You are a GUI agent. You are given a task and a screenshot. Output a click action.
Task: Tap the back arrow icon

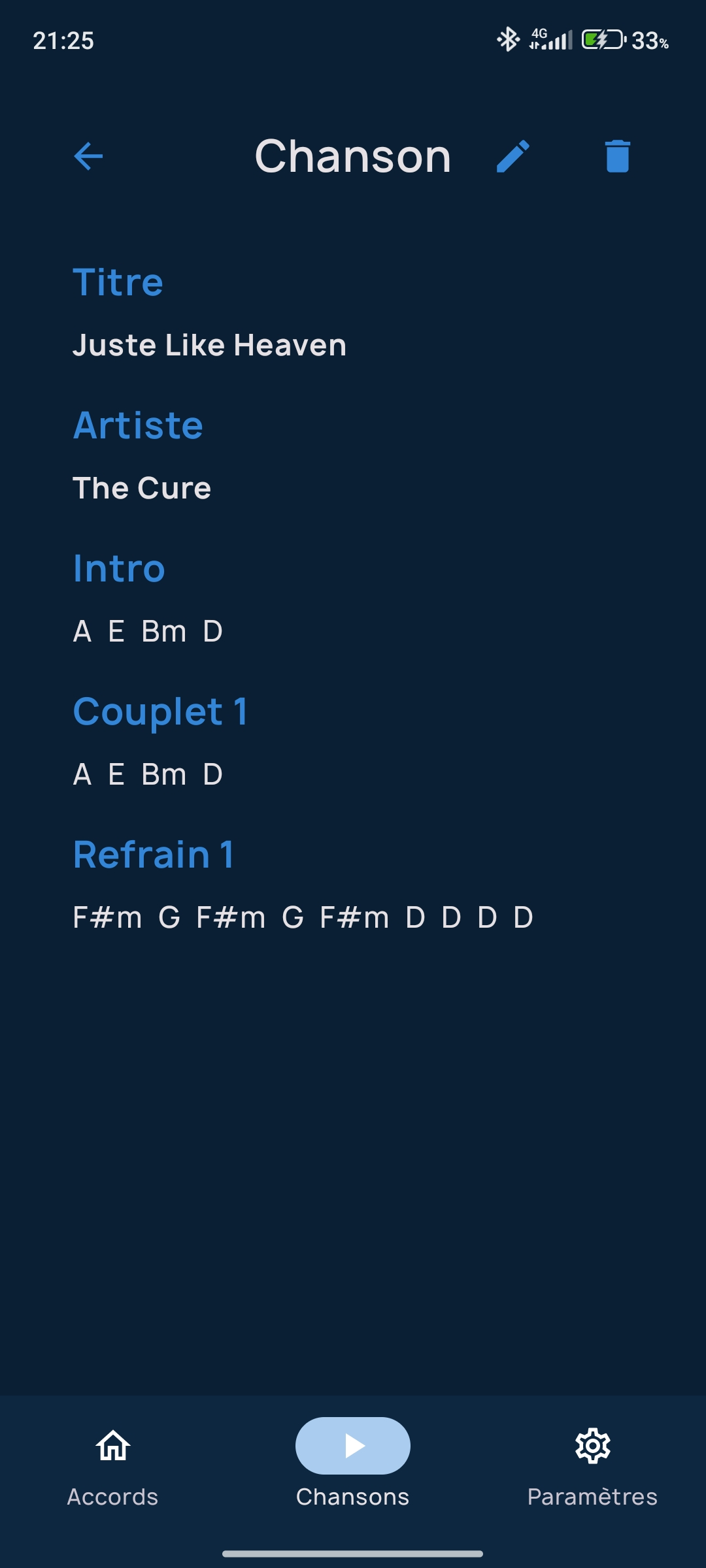(88, 157)
